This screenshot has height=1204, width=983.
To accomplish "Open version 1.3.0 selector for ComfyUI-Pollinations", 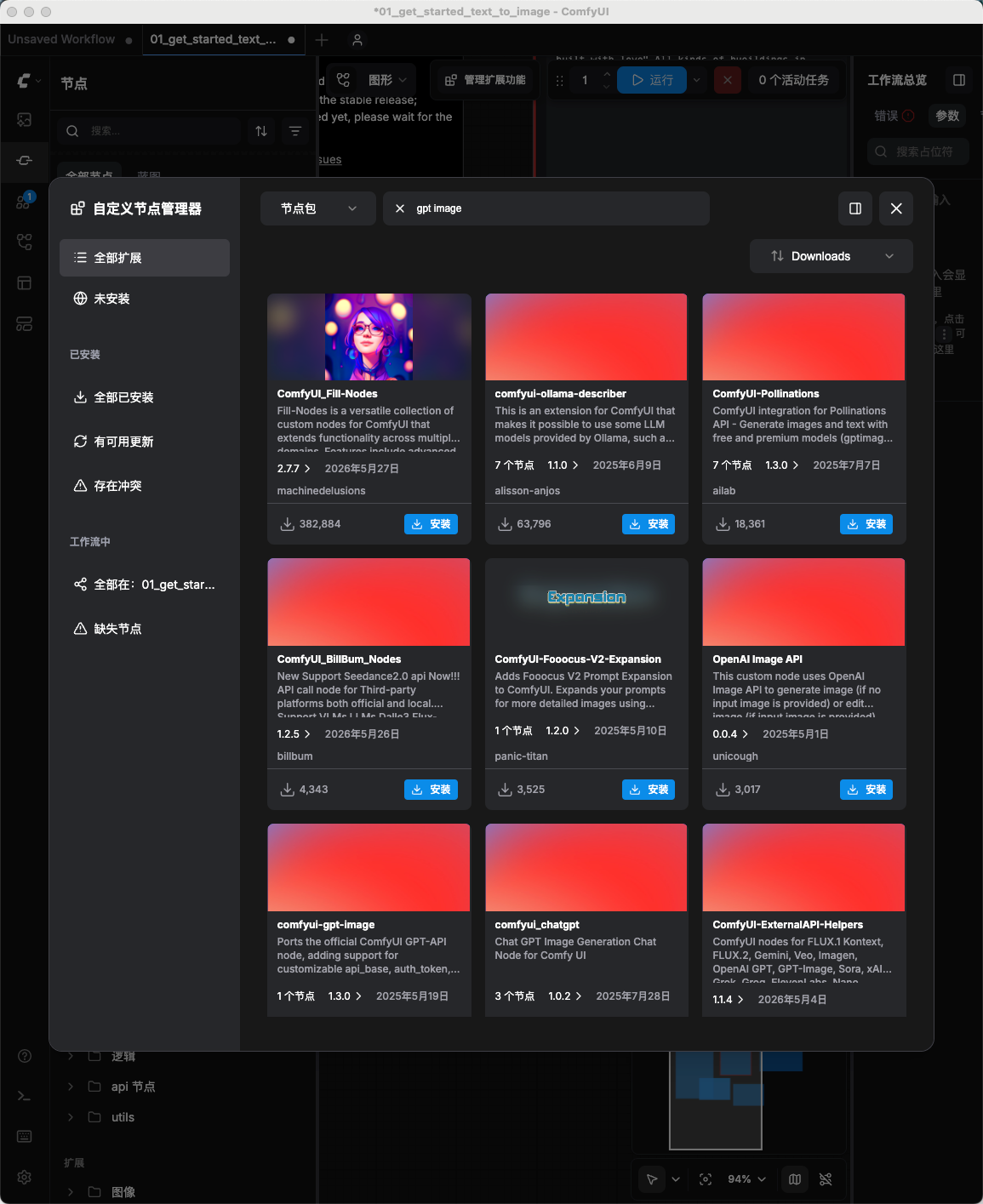I will coord(782,465).
